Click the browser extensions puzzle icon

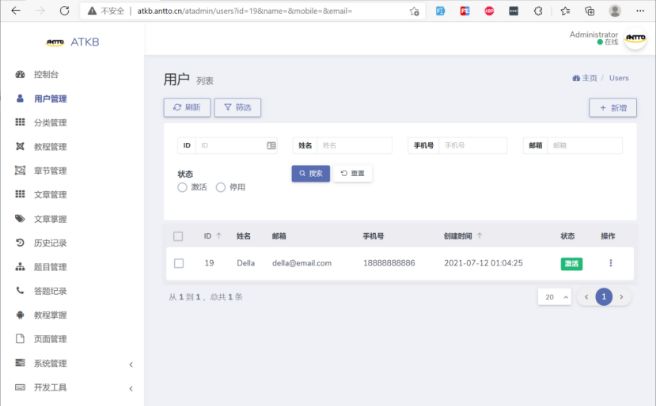click(538, 11)
